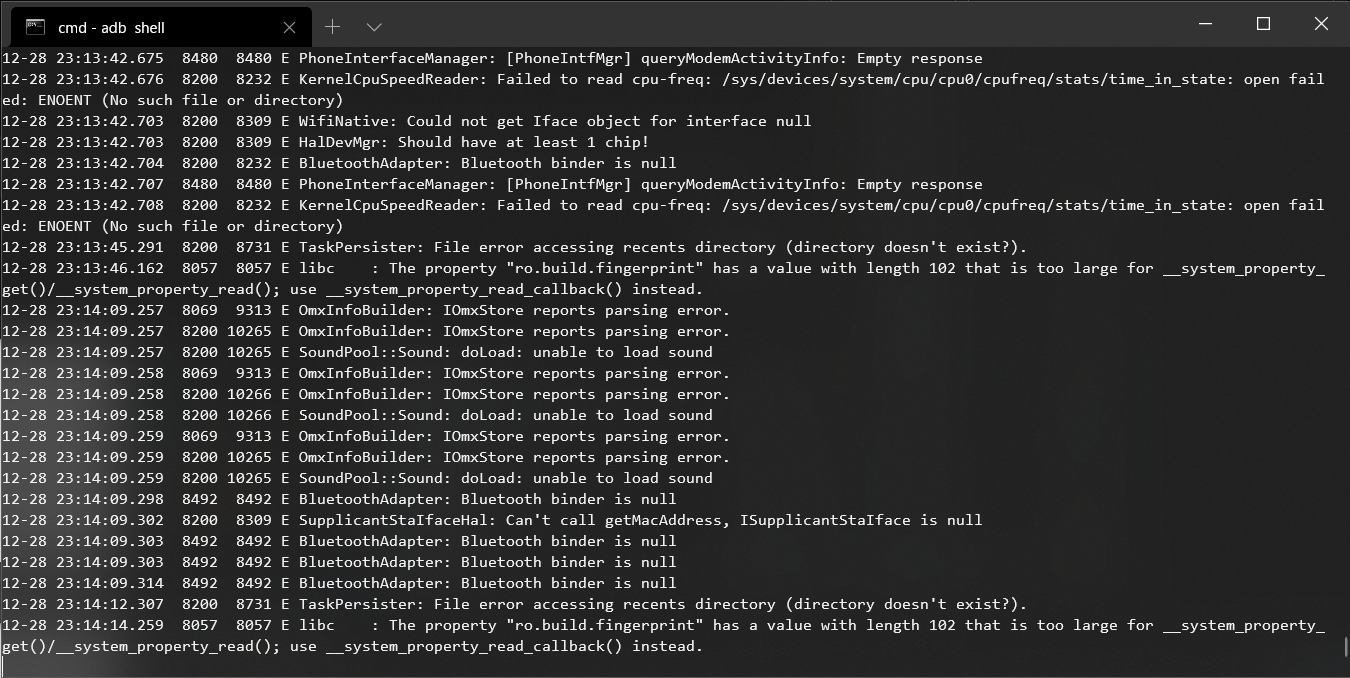The height and width of the screenshot is (678, 1350).
Task: Close the "cmd - adb shell" tab
Action: coord(289,27)
